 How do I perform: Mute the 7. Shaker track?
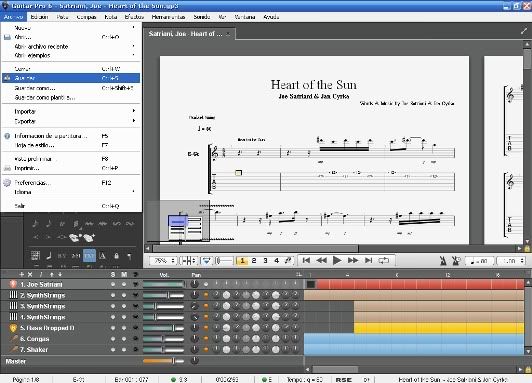tap(124, 349)
